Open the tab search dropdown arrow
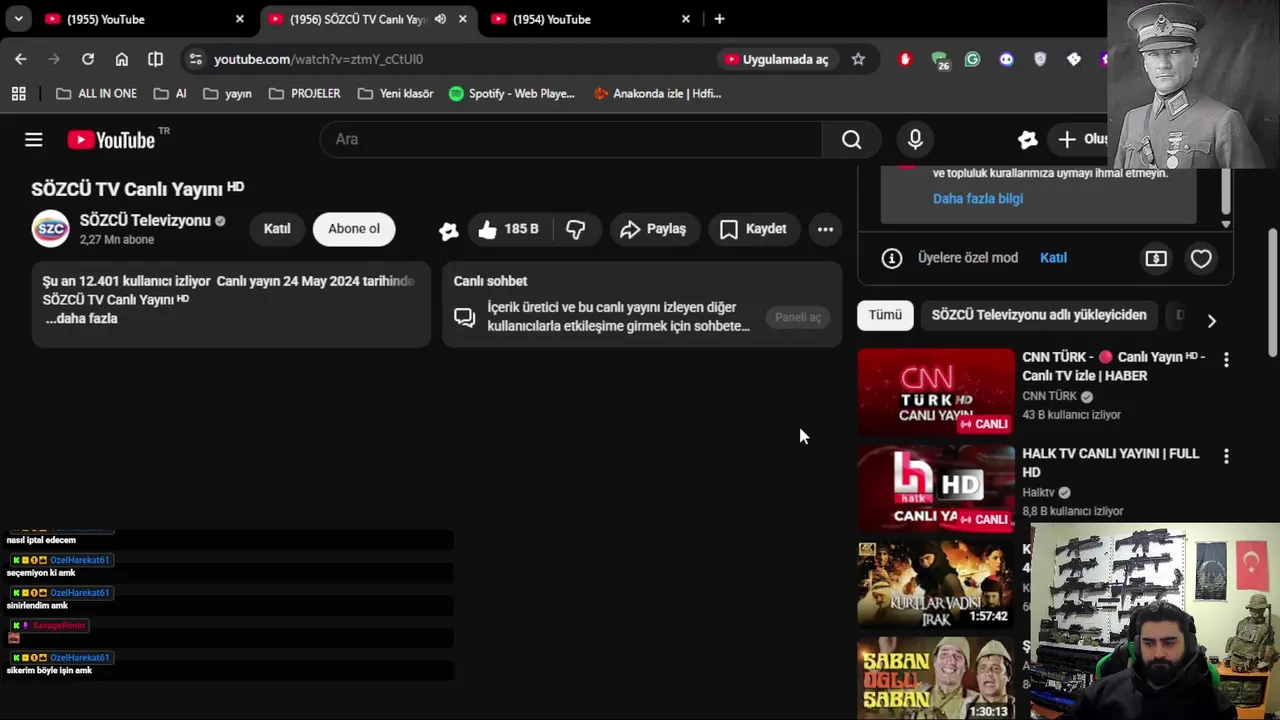The image size is (1280, 720). [18, 19]
